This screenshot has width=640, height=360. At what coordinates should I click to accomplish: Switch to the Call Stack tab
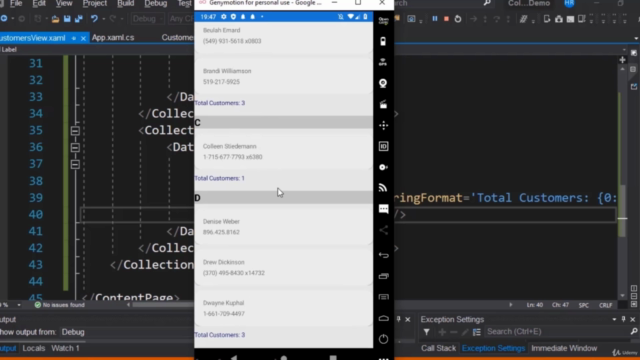tap(438, 349)
